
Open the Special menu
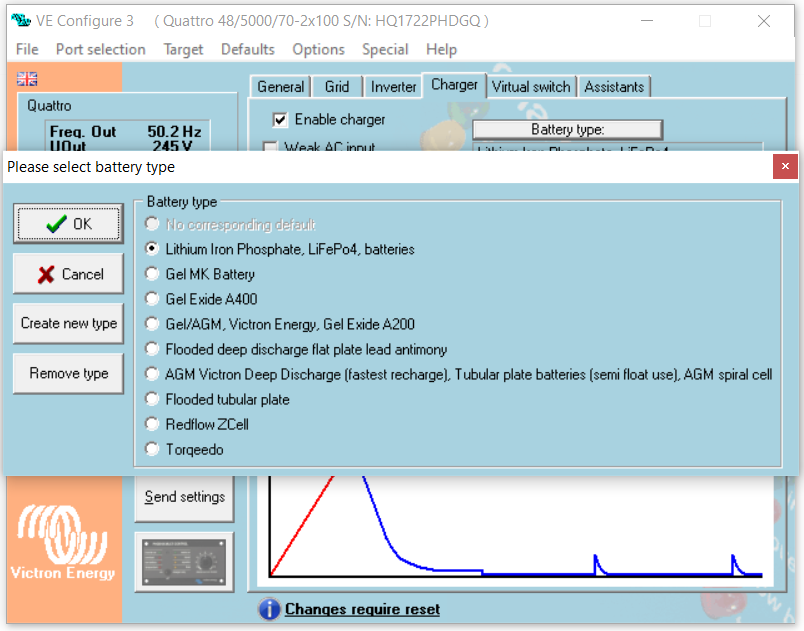click(385, 49)
